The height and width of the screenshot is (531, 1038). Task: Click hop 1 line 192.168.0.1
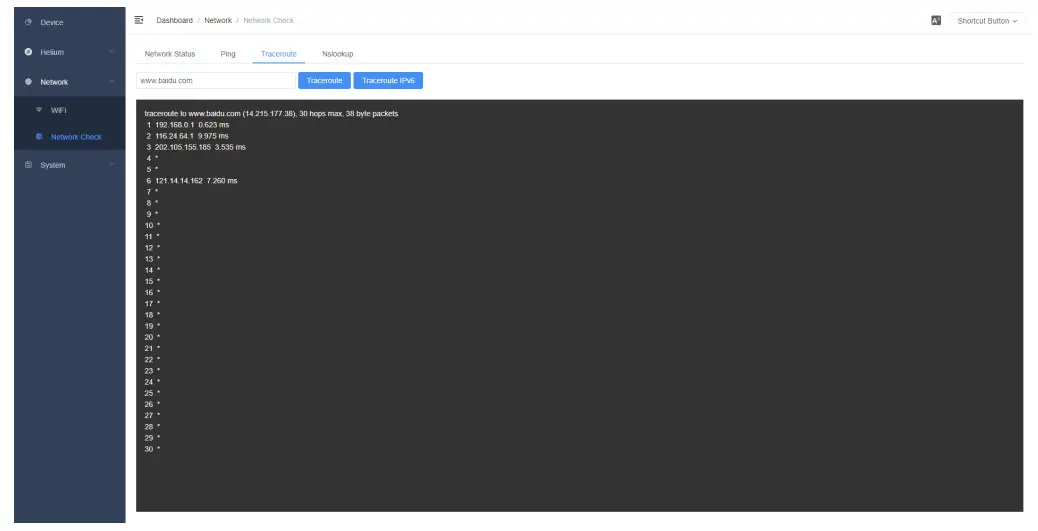click(x=188, y=125)
